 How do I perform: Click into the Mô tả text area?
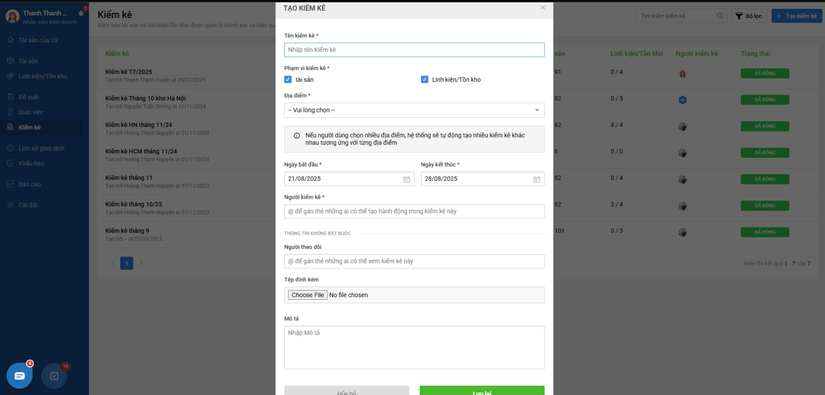click(x=414, y=347)
